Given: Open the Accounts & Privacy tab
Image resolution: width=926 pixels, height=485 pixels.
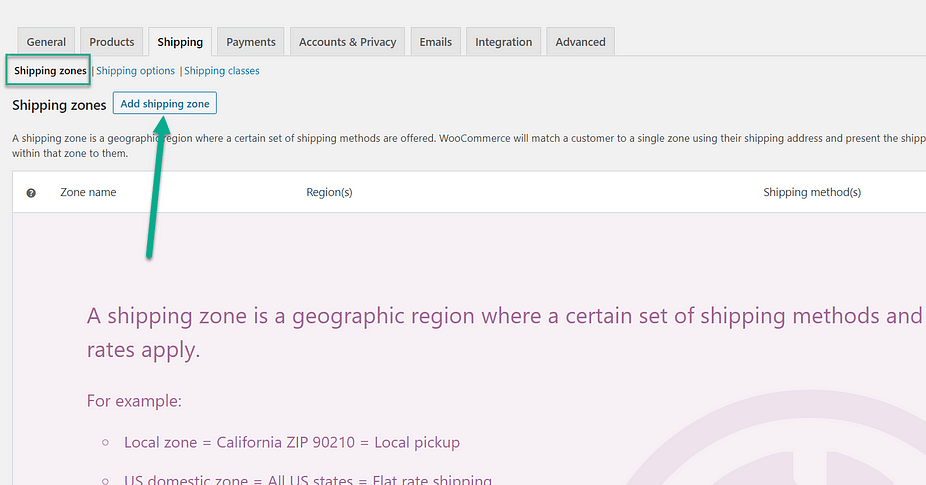Looking at the screenshot, I should [x=347, y=42].
